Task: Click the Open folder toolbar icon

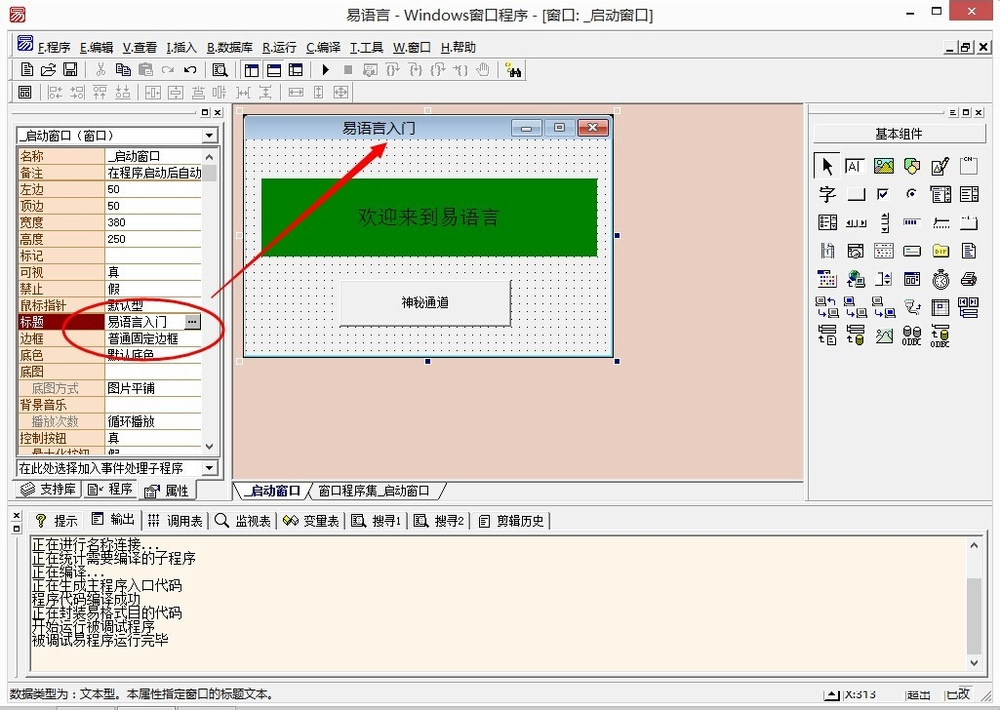Action: (48, 70)
